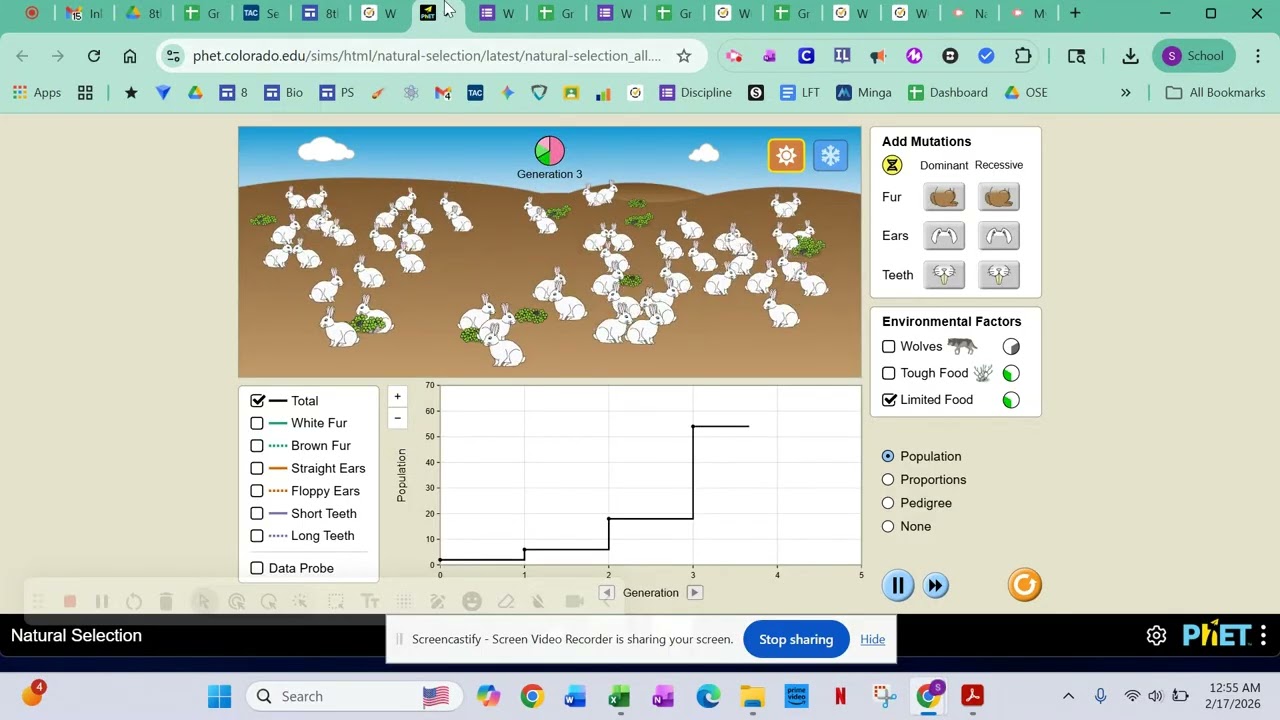1280x720 pixels.
Task: Zoom in the population graph
Action: click(397, 396)
